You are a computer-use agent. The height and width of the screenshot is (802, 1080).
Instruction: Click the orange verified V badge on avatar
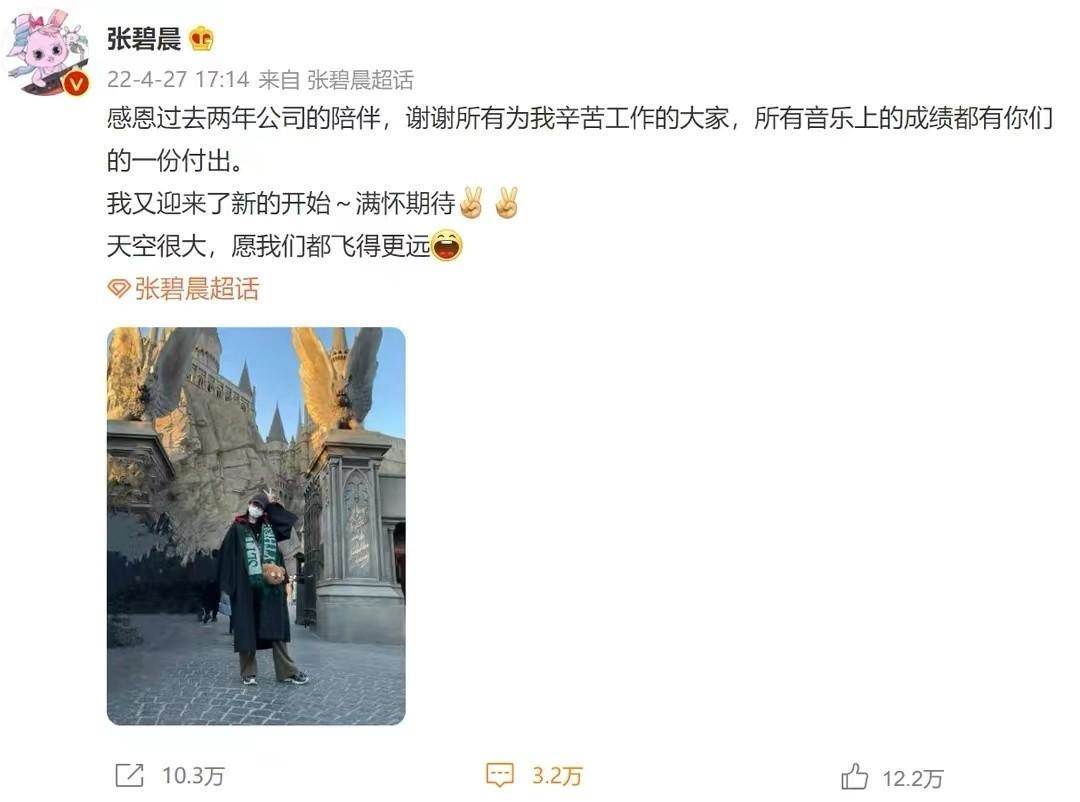pos(77,84)
